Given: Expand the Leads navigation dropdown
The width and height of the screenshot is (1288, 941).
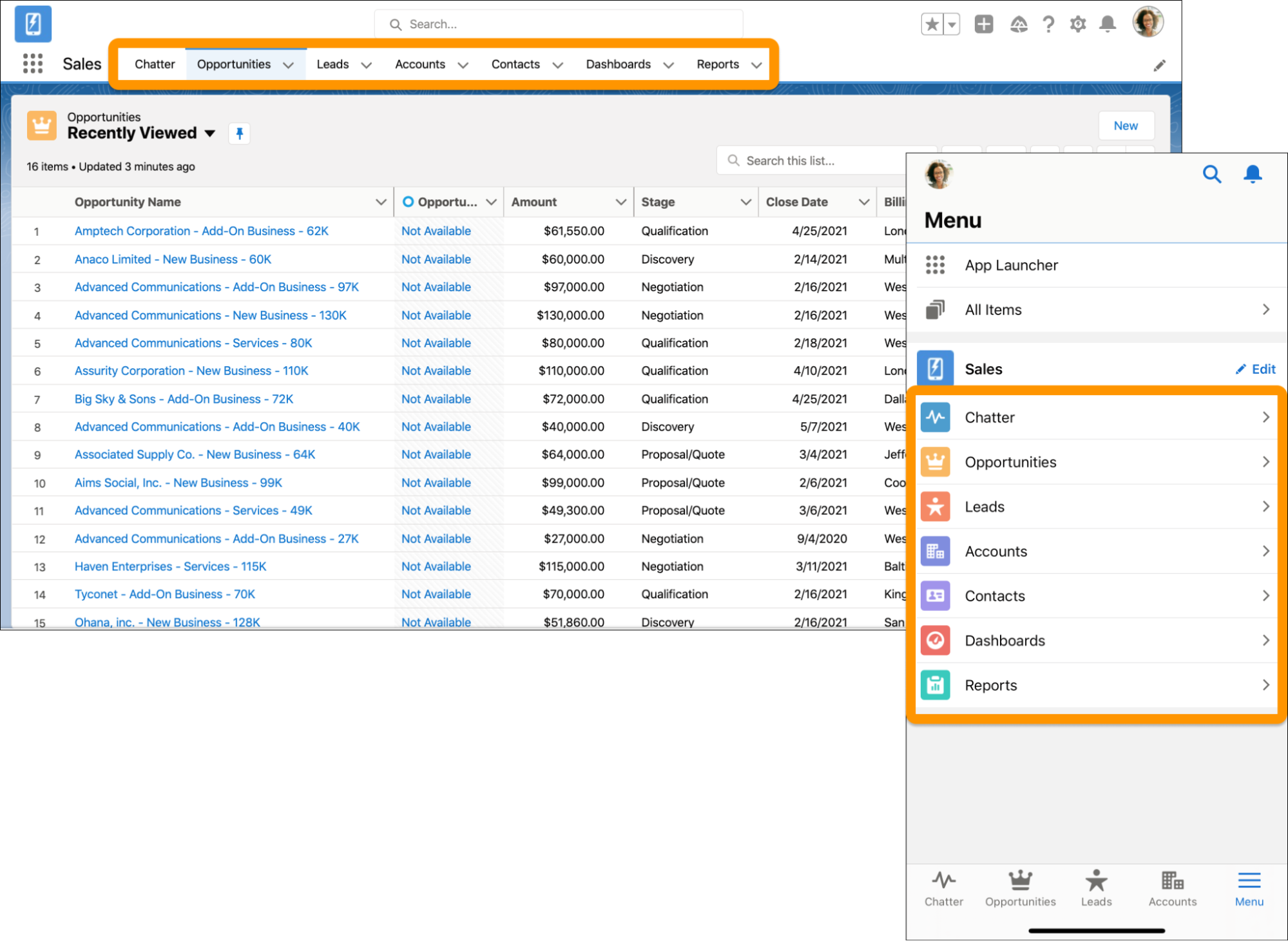Looking at the screenshot, I should click(365, 64).
